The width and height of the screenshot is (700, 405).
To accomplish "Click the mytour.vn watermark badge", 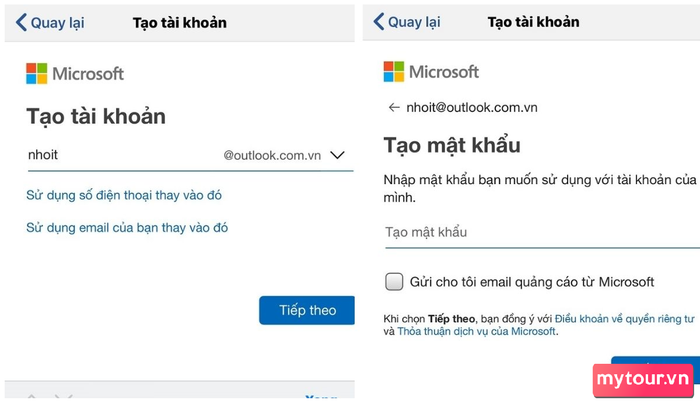I will tap(643, 380).
